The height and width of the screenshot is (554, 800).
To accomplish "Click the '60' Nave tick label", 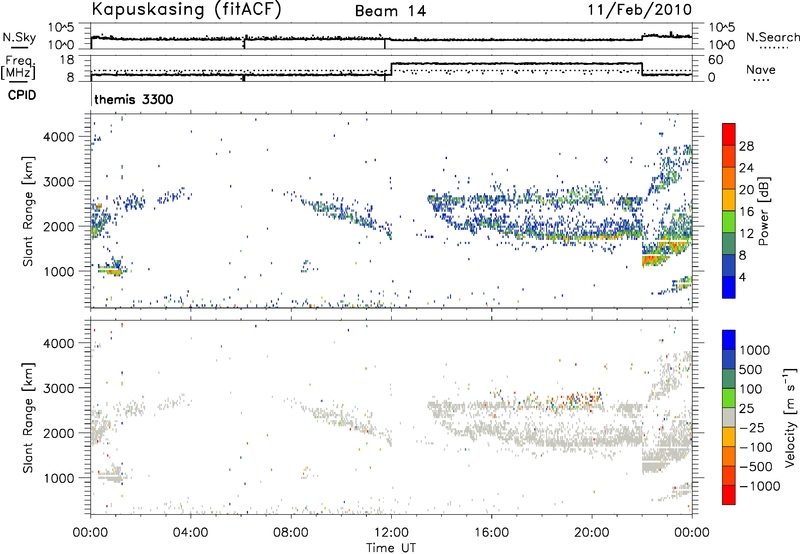I will 716,60.
